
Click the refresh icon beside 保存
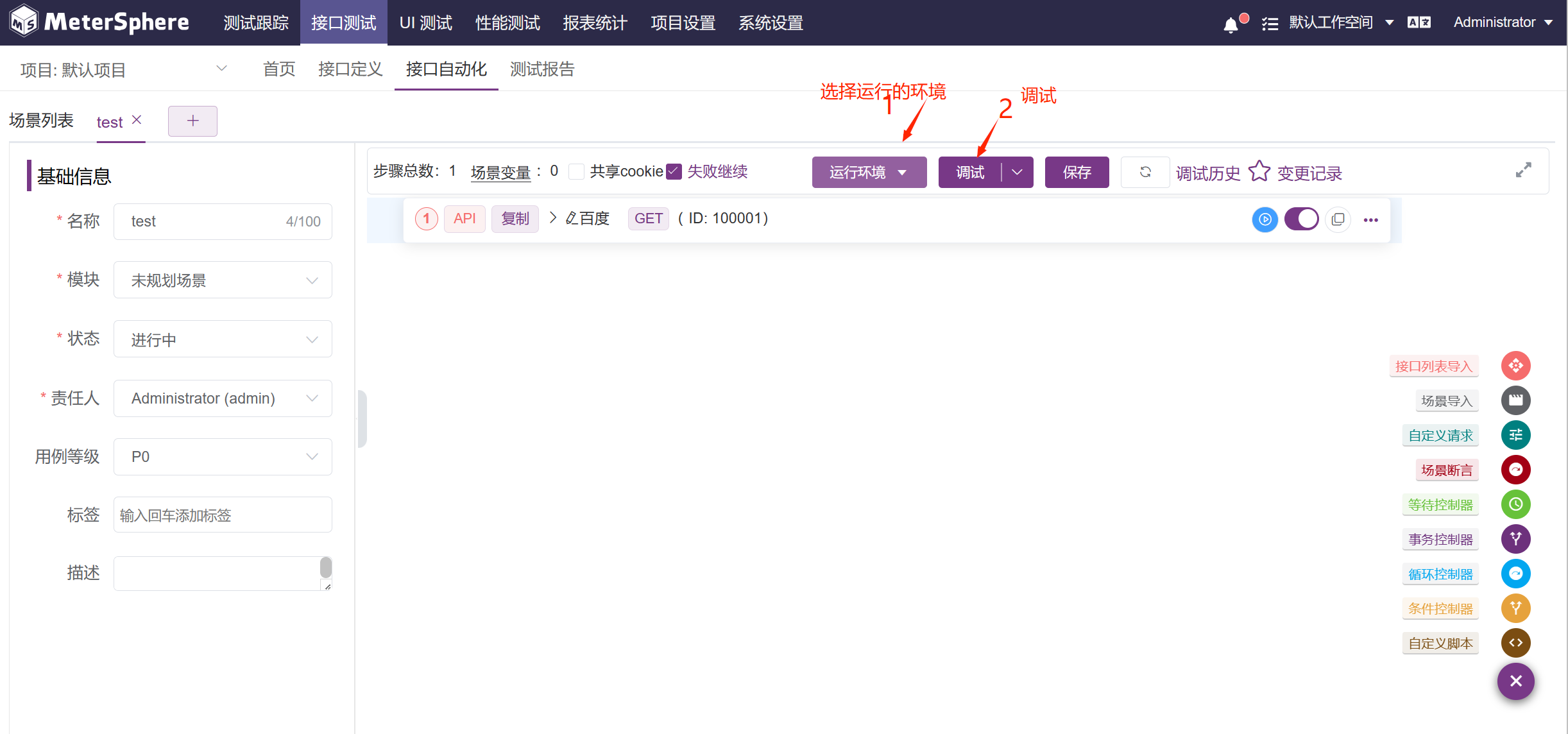pos(1145,172)
